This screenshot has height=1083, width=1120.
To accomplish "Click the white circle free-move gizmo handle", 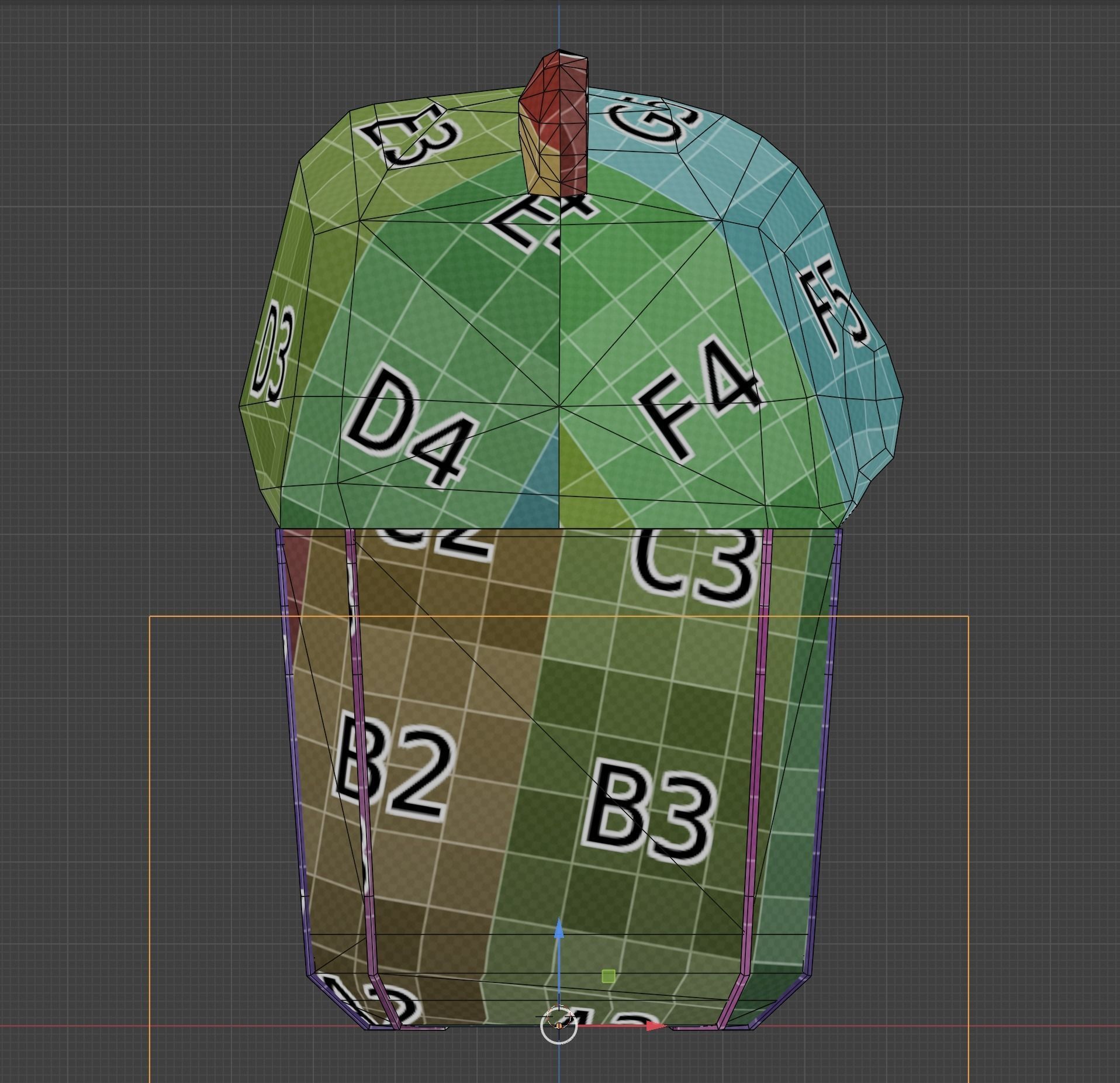I will click(559, 1025).
